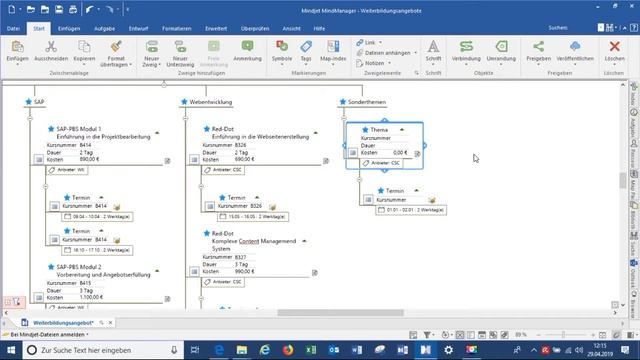
Task: Collapse the properties triangle next to Thema
Action: pos(402,129)
